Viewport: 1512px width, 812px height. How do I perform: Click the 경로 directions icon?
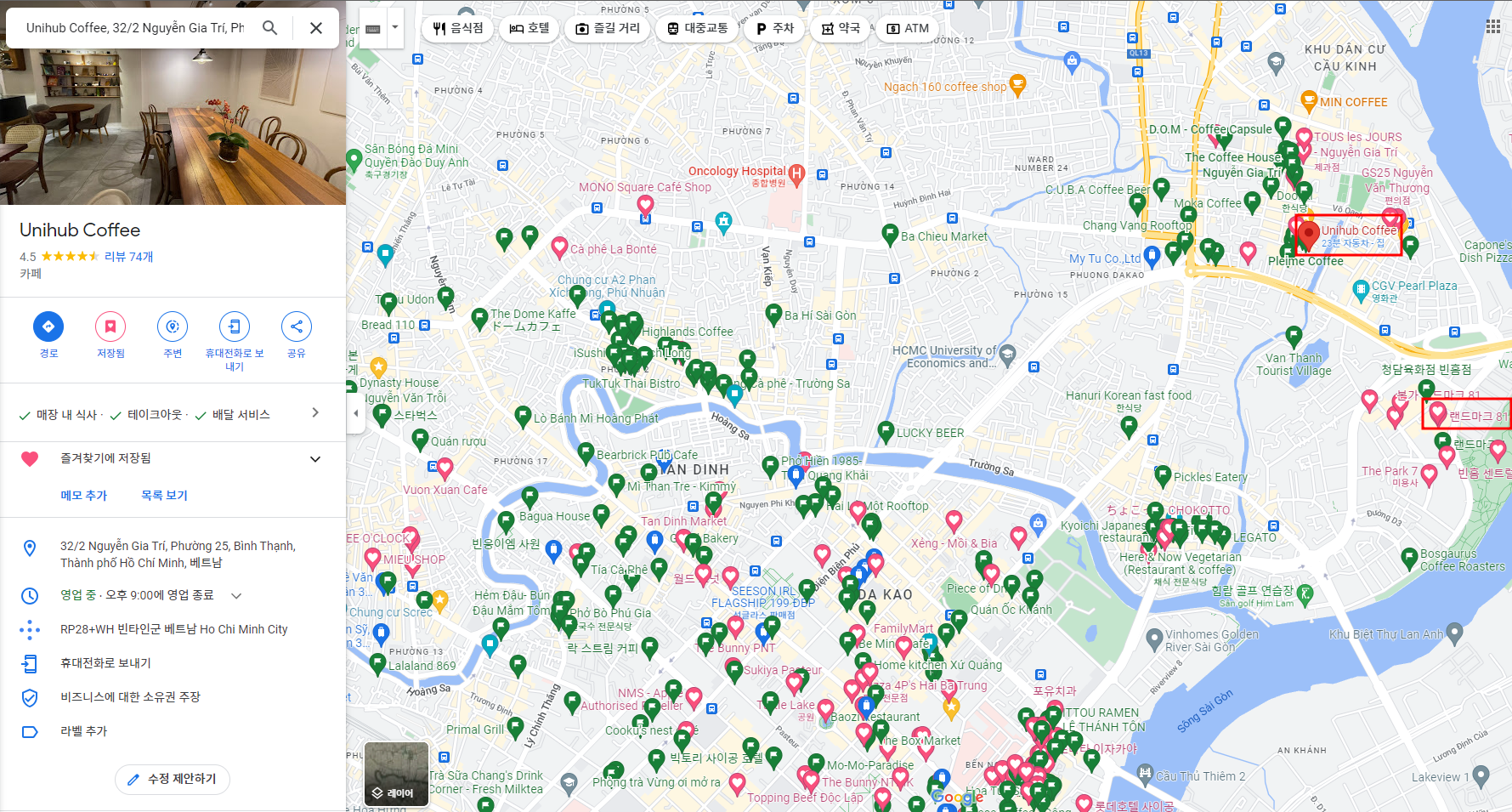[48, 327]
